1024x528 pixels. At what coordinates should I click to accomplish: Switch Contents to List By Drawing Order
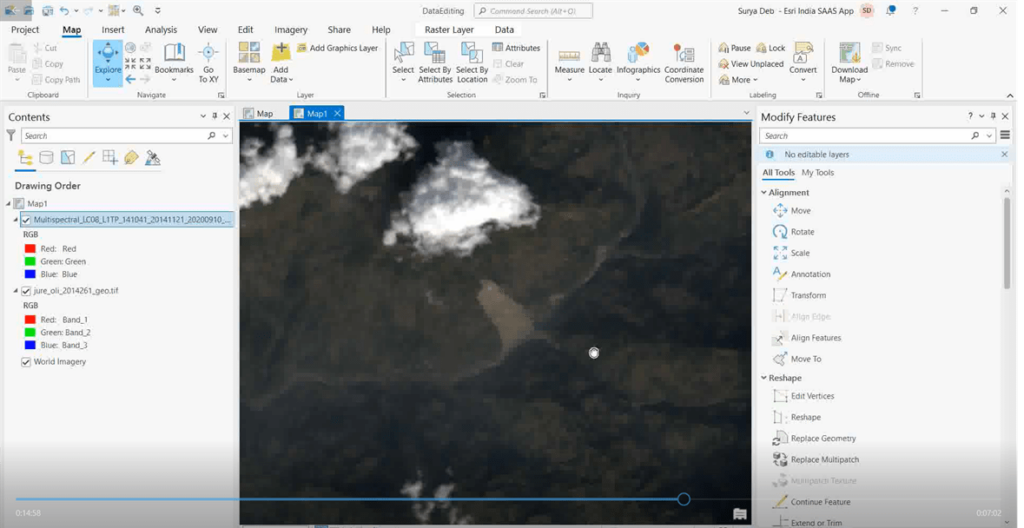(25, 157)
